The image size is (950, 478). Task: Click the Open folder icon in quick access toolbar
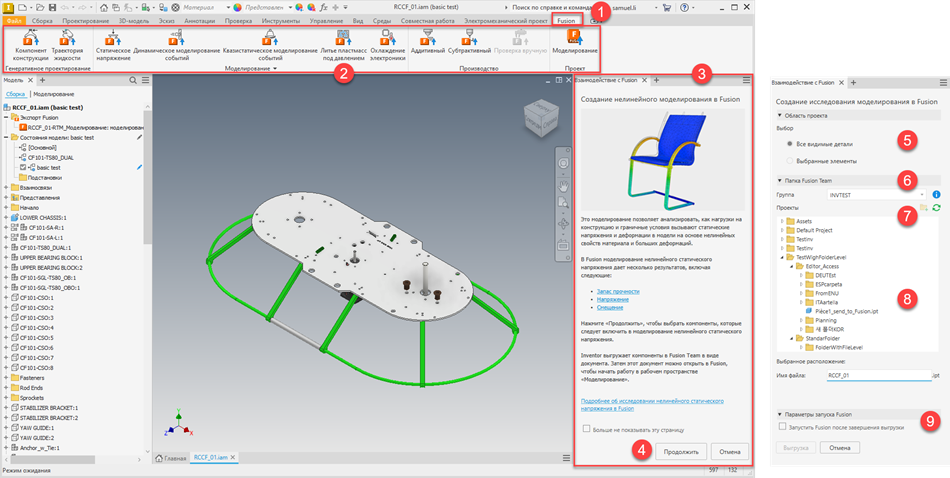coord(40,8)
